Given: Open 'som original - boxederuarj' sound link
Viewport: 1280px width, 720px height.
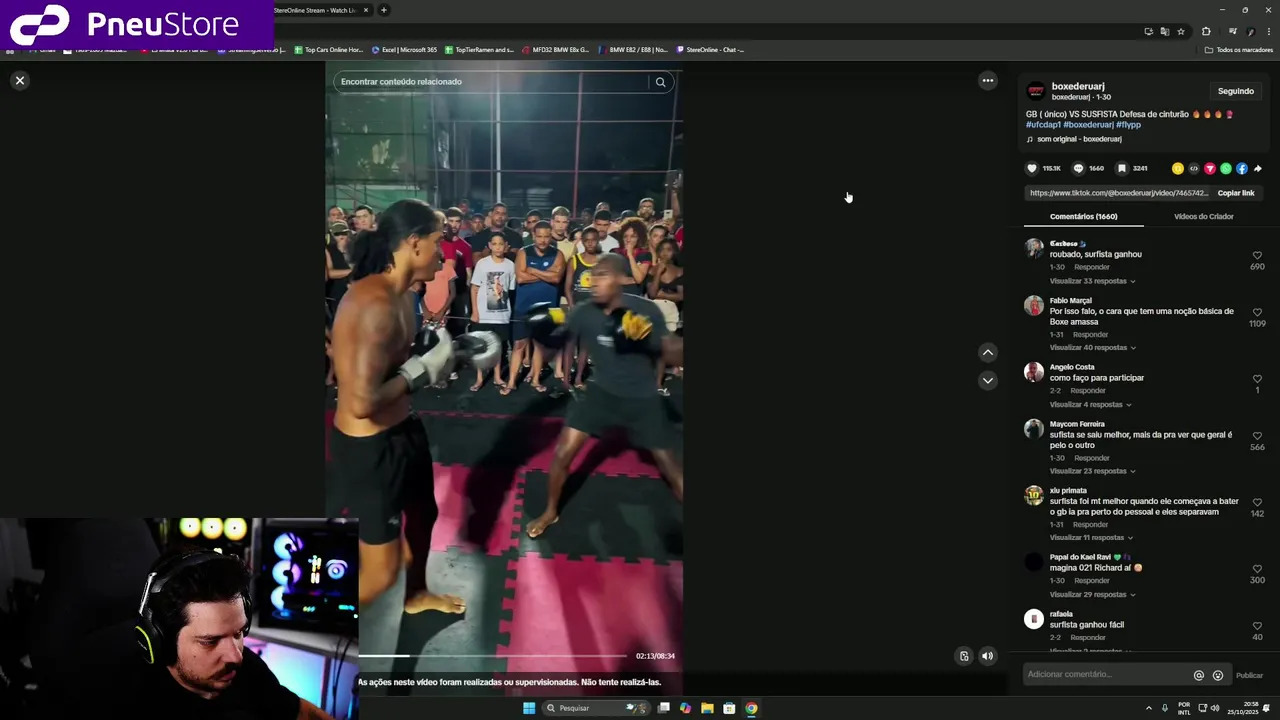Looking at the screenshot, I should (1078, 139).
